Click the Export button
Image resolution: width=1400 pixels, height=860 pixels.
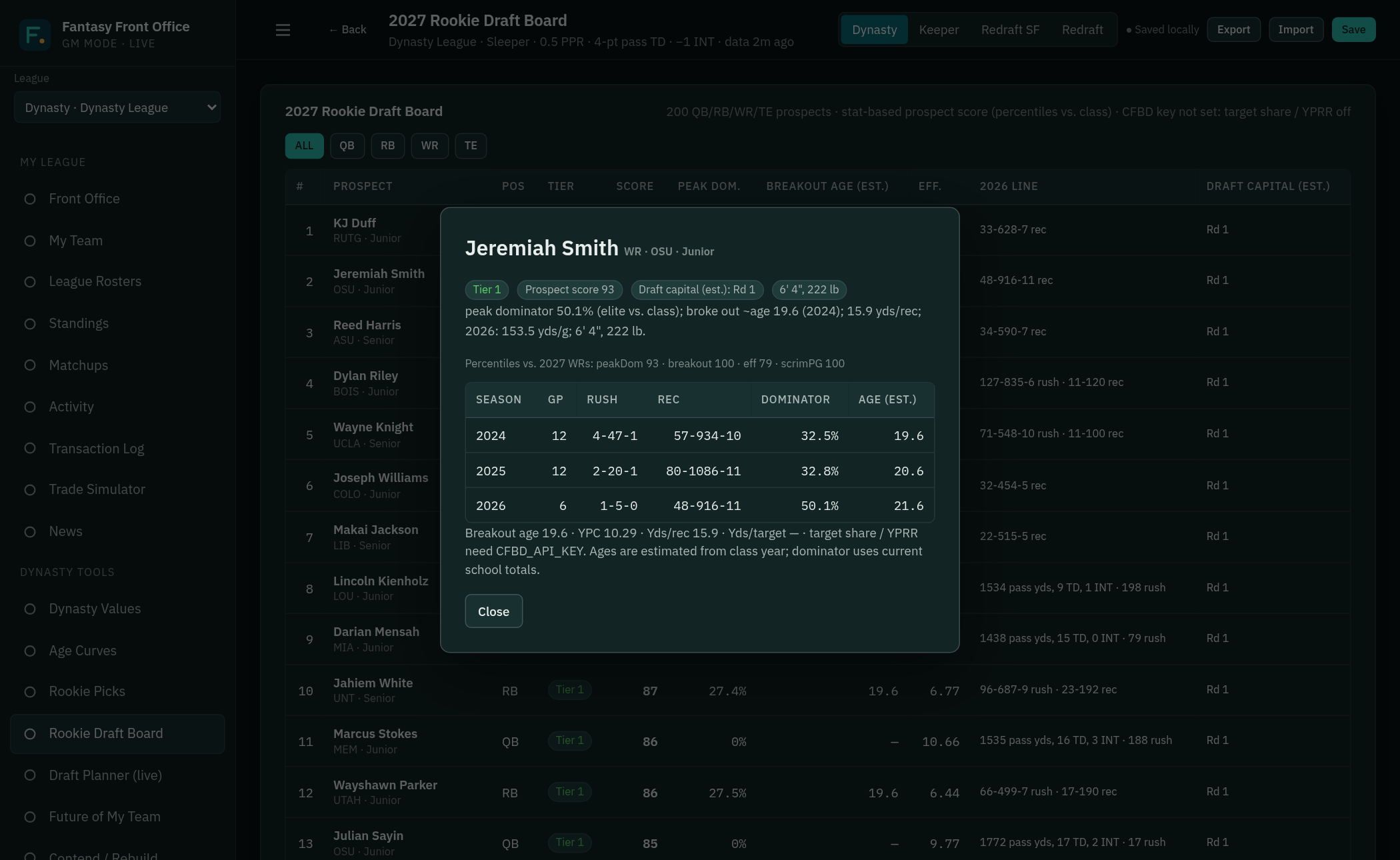[x=1233, y=30]
